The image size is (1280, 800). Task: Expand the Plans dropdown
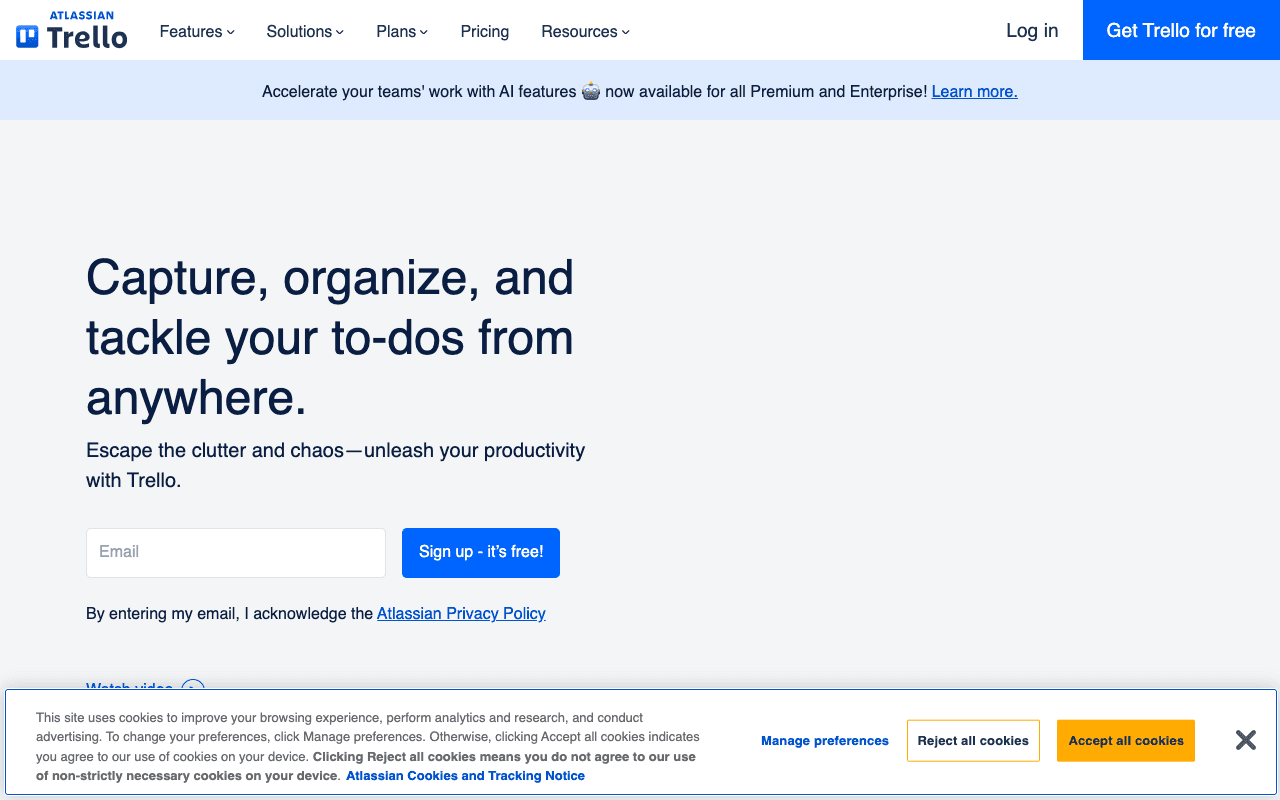pyautogui.click(x=401, y=31)
